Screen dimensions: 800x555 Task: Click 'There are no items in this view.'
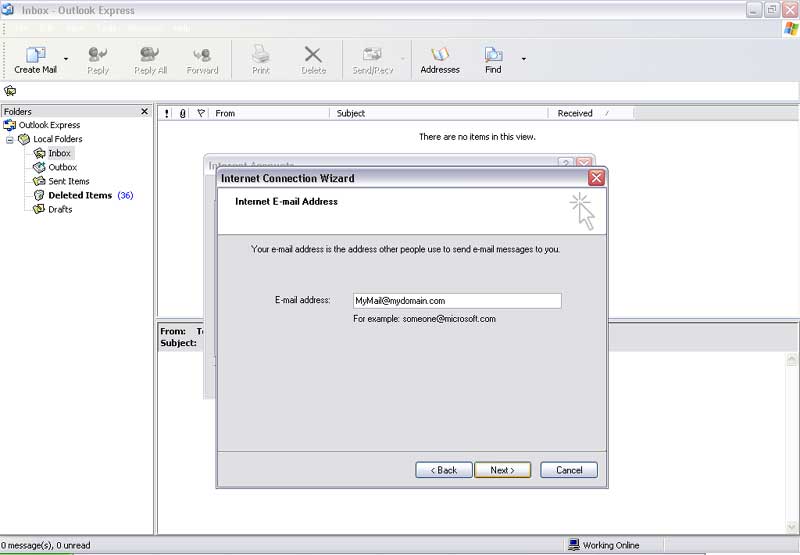tap(477, 137)
